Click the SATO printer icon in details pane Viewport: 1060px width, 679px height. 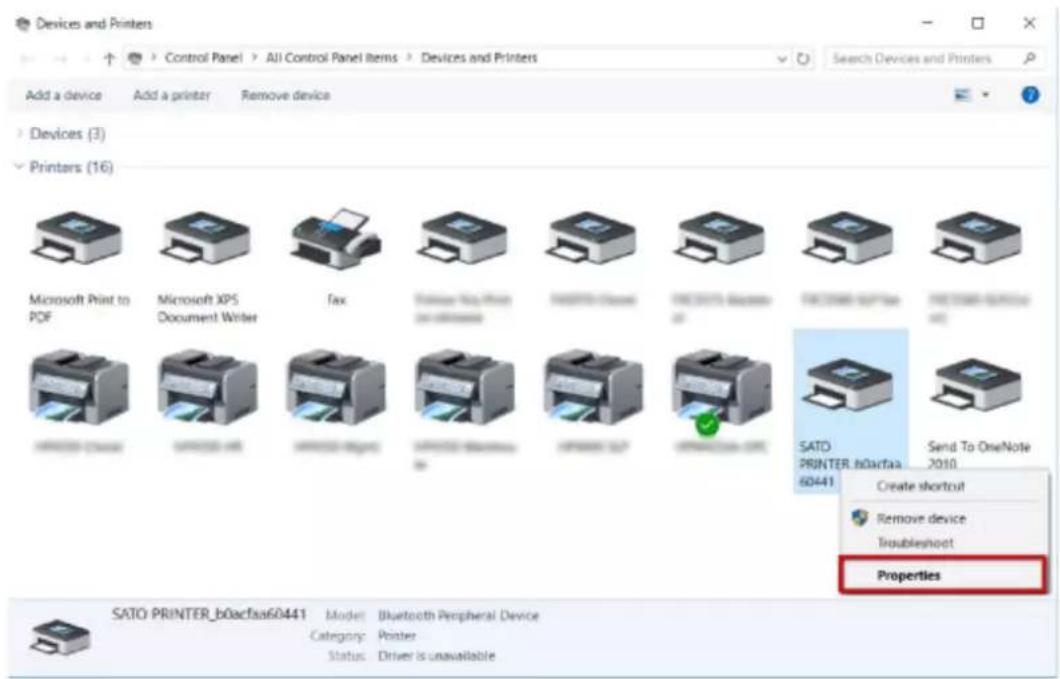pos(60,637)
